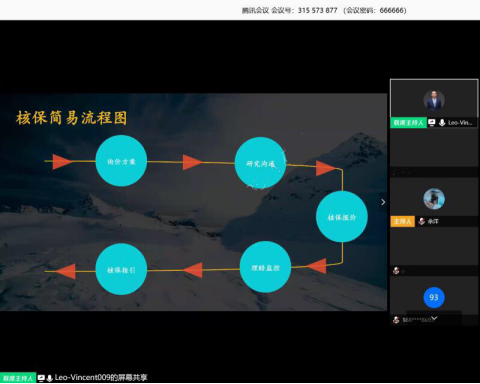Click the 理赔监控 circle on the slide
Screen dimensions: 480x384
coord(265,267)
